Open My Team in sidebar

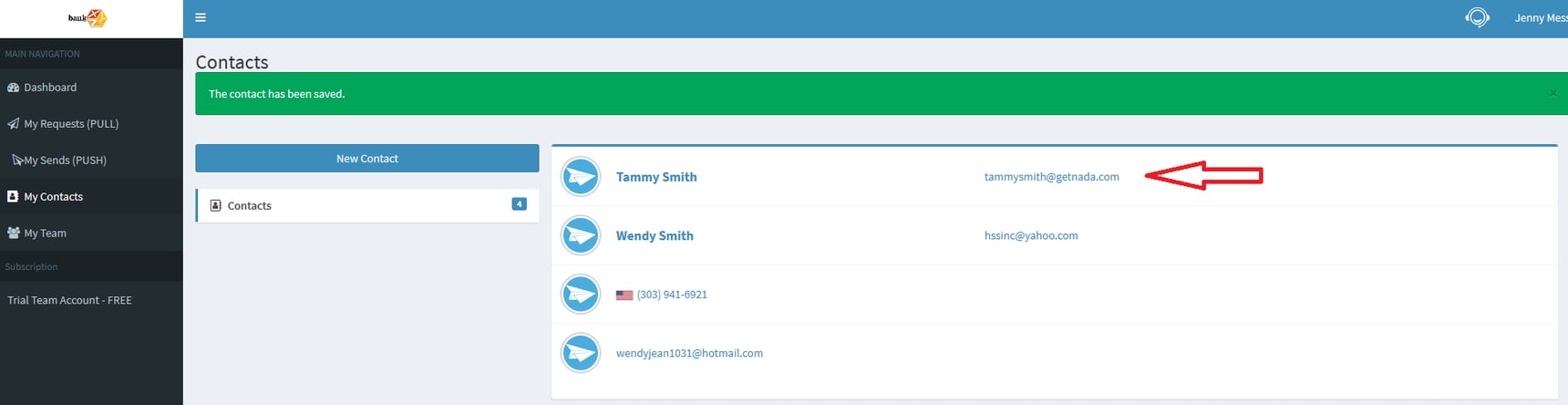pyautogui.click(x=91, y=234)
